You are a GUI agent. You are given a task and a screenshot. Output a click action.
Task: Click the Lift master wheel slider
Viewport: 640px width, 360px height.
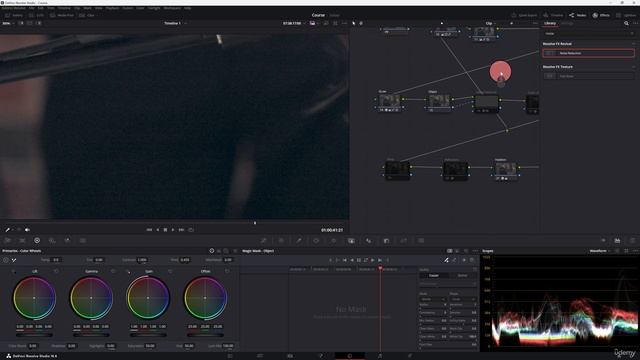click(34, 335)
